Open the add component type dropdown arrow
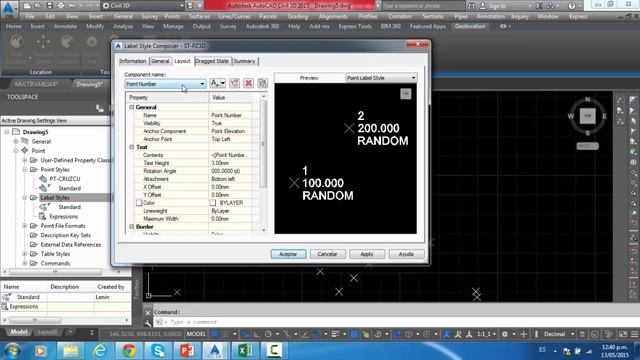Screen dimensions: 640x360 coord(223,83)
